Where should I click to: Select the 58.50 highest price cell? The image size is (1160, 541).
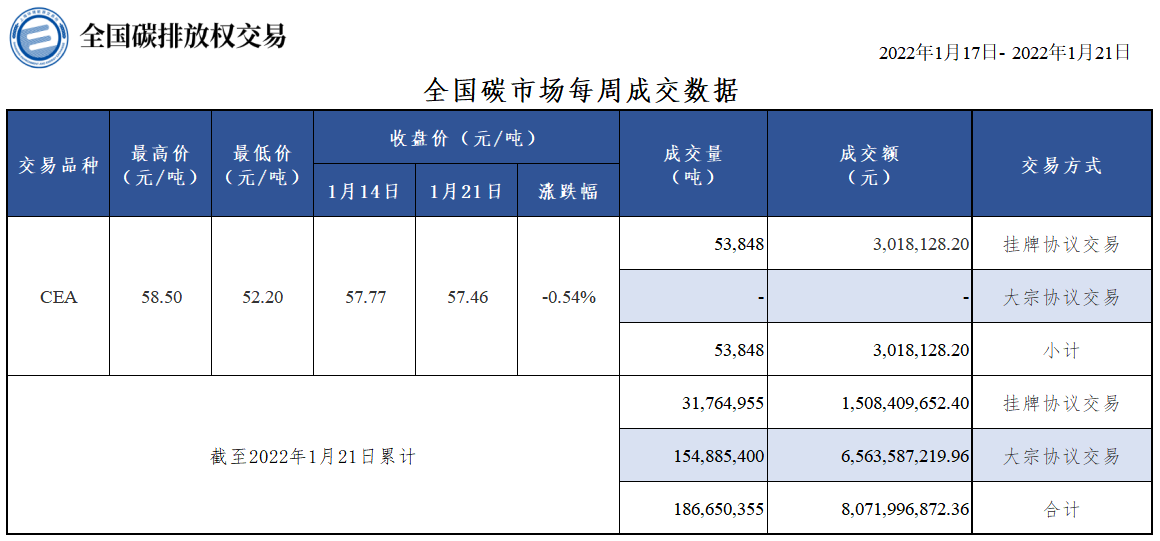point(161,297)
